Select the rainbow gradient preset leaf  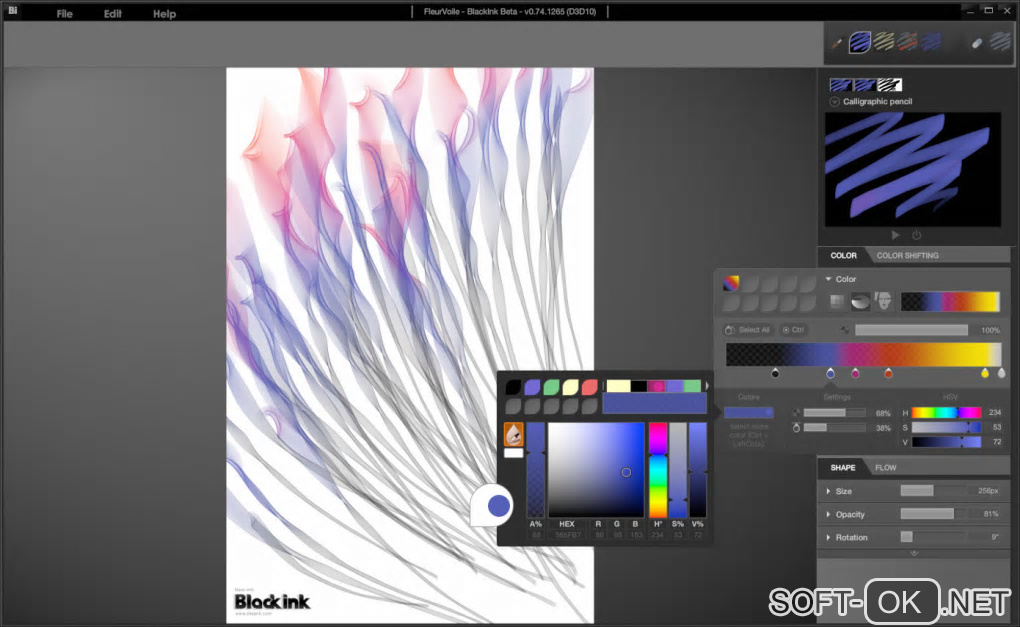coord(731,283)
